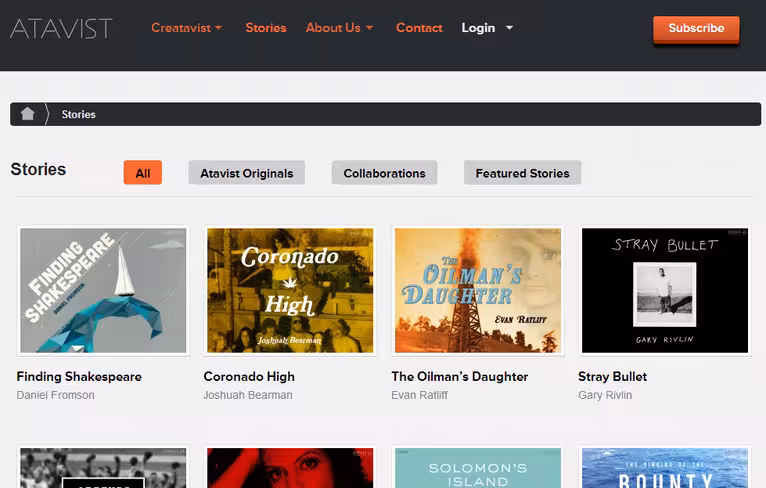Open The Oilman's Daughter cover image
This screenshot has height=488, width=766.
tap(478, 291)
